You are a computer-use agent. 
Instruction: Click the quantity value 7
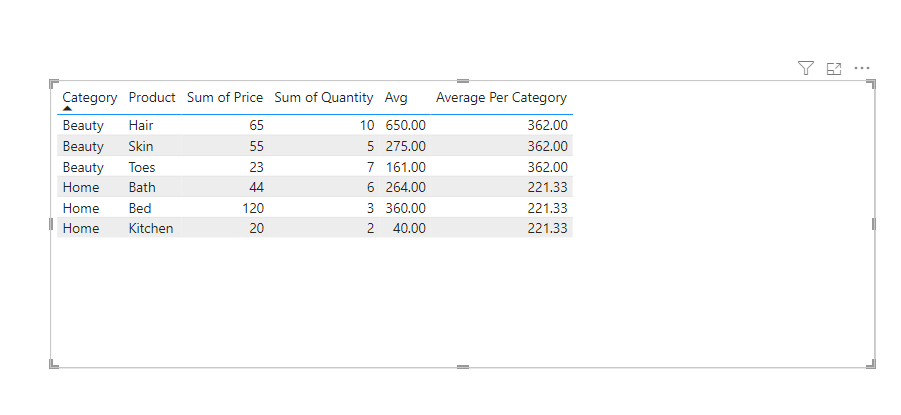tap(371, 167)
